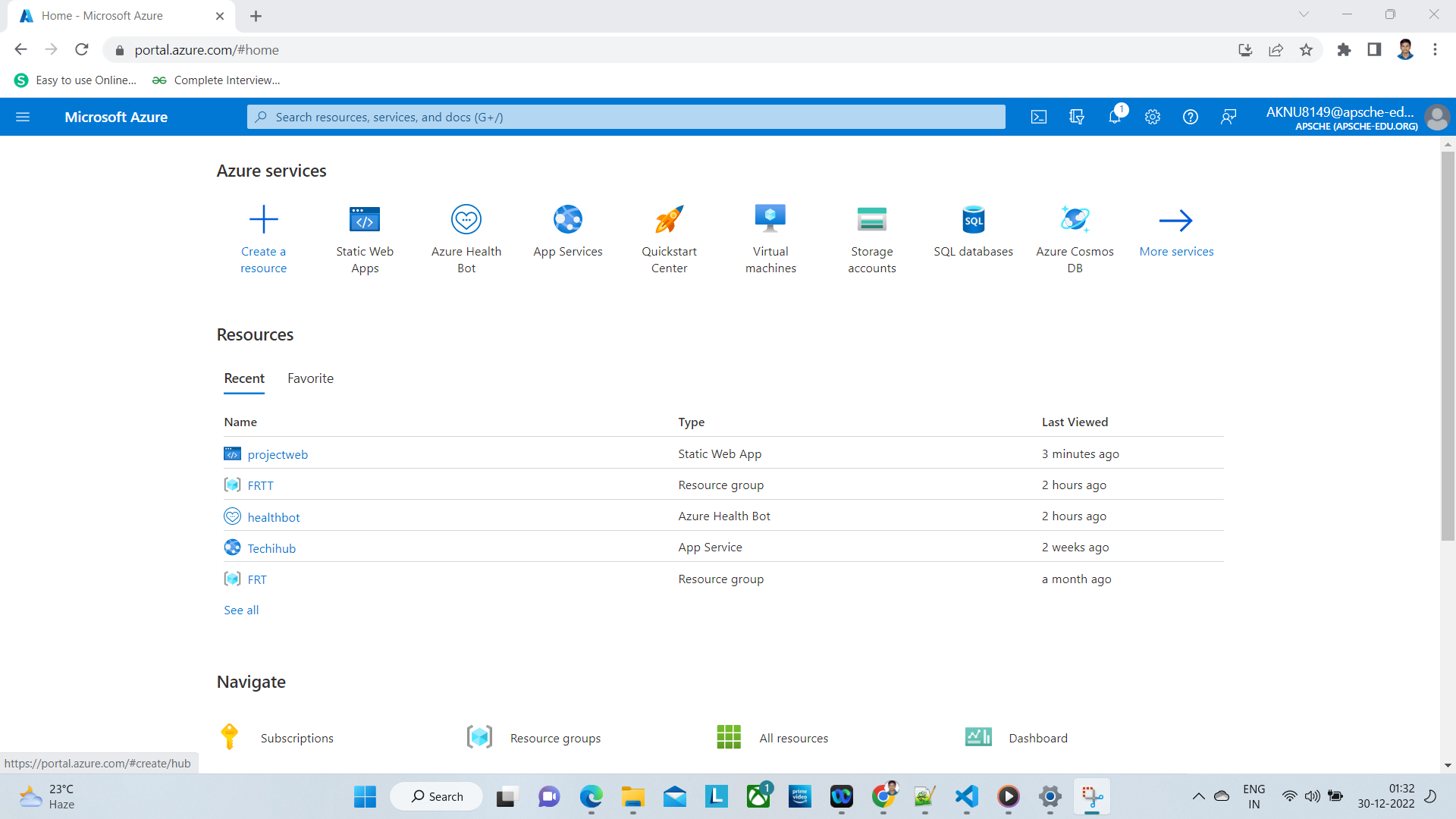Open the healthbot resource
The width and height of the screenshot is (1456, 819).
click(274, 517)
